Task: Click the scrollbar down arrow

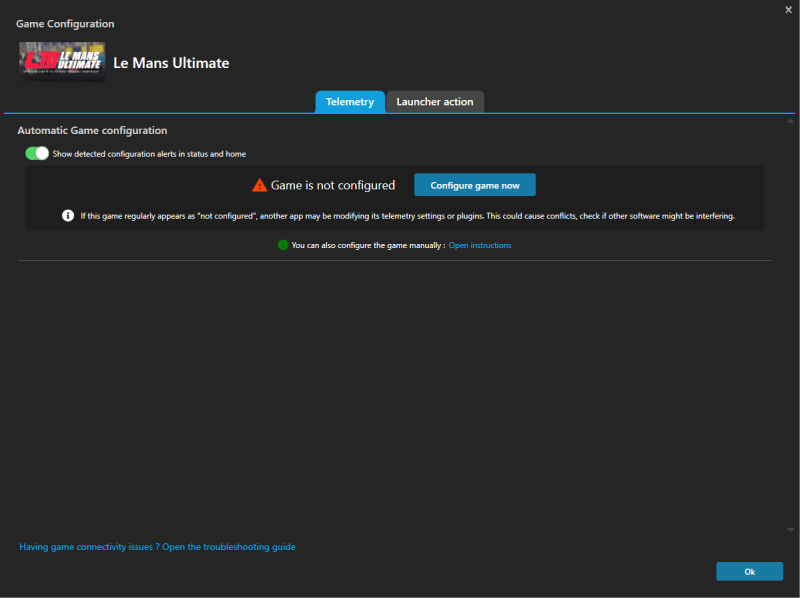Action: [x=790, y=530]
